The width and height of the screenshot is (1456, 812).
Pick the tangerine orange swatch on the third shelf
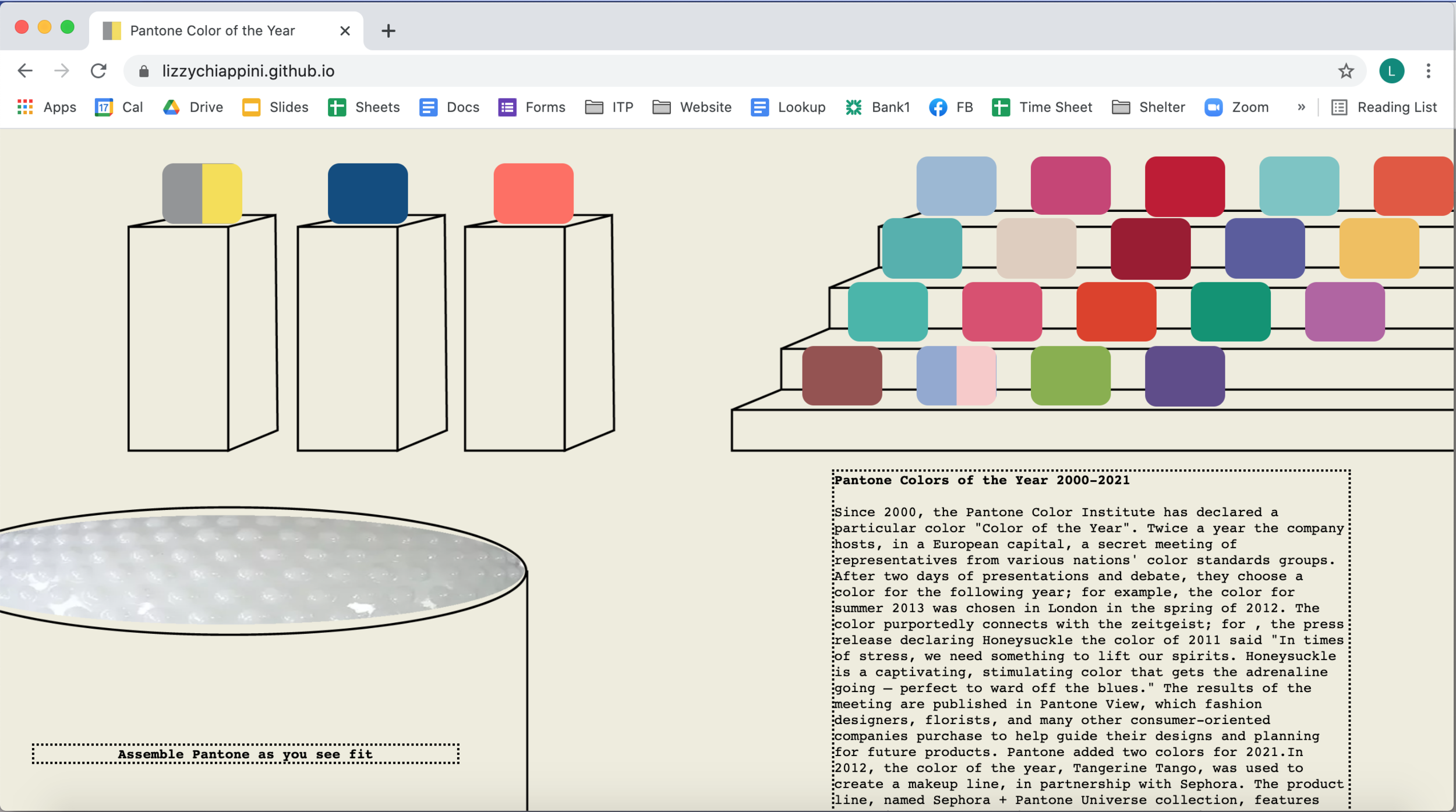tap(1116, 311)
